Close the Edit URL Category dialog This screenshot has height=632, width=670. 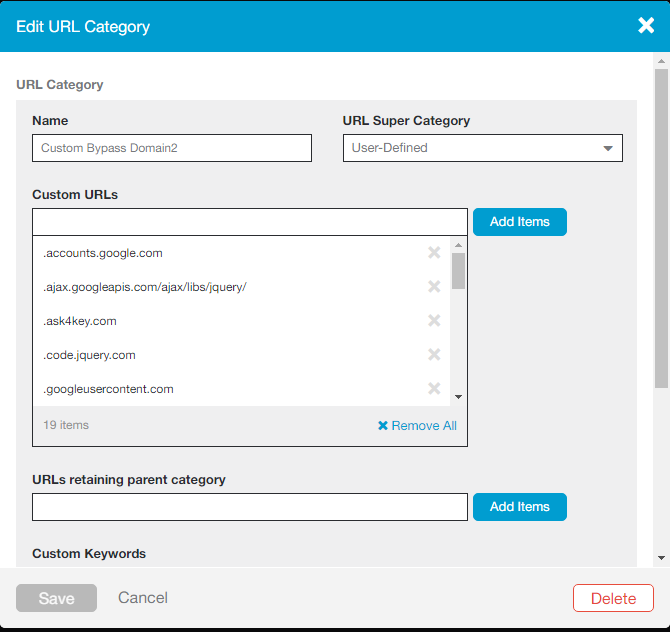click(646, 26)
